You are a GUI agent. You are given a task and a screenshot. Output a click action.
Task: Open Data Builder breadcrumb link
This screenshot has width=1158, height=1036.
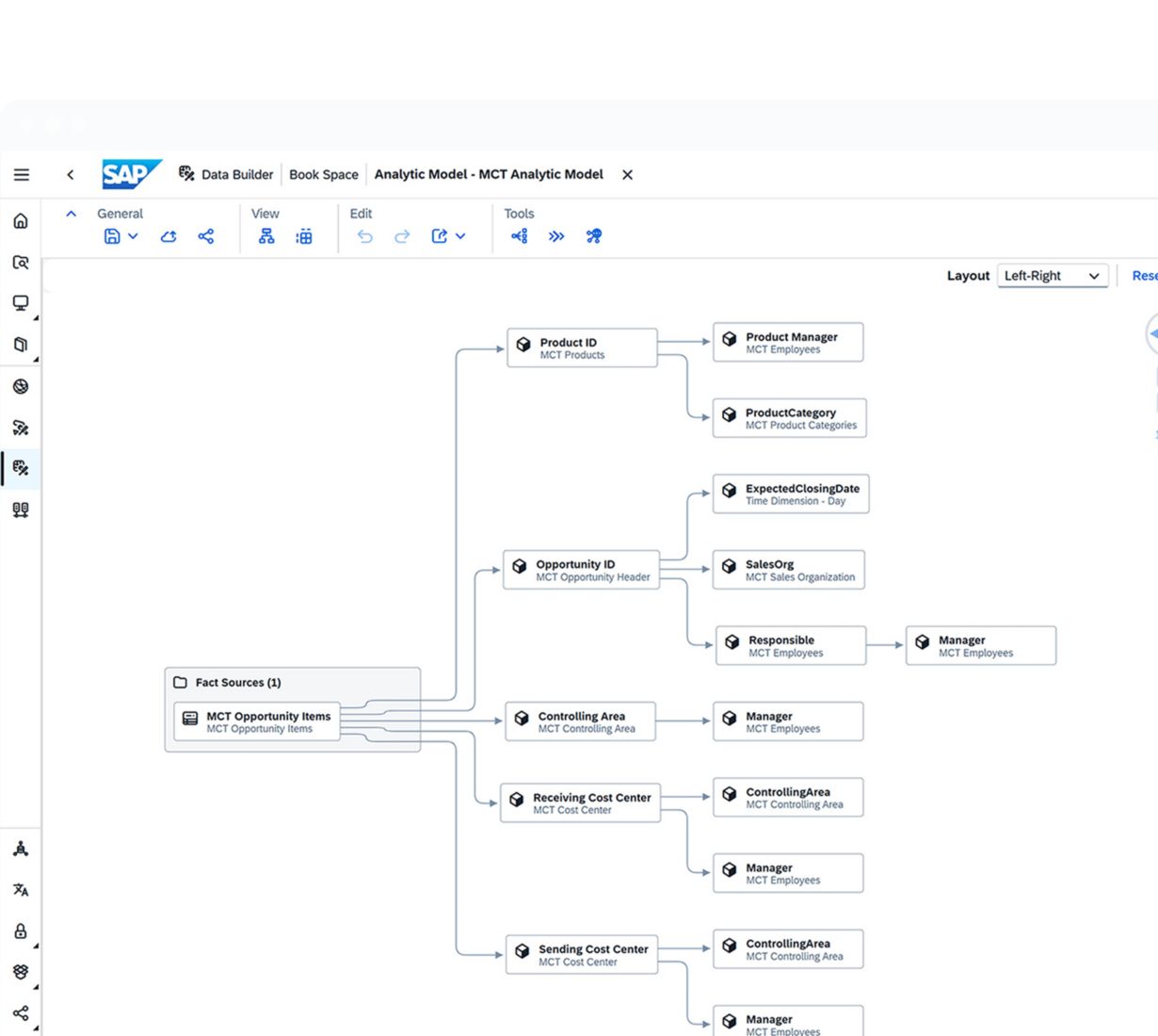tap(237, 174)
